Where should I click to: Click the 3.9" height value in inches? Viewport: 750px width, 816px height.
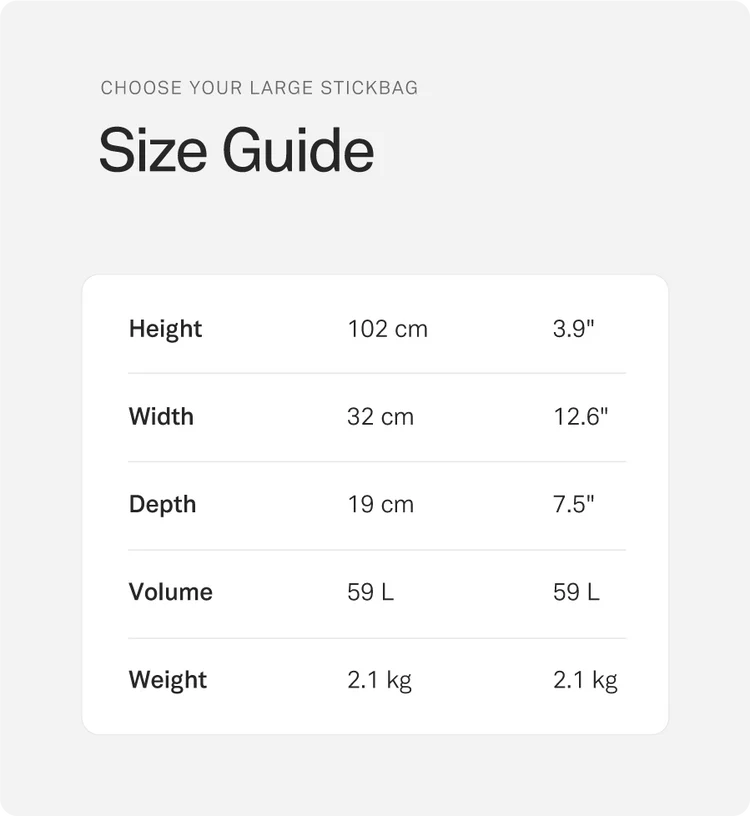coord(574,329)
